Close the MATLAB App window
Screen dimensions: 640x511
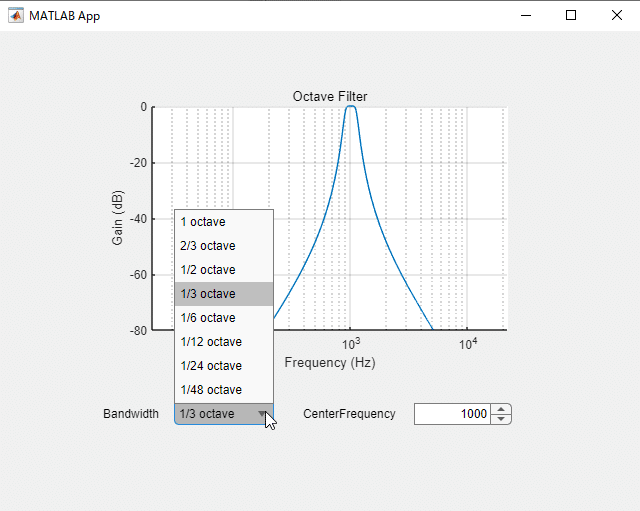617,16
